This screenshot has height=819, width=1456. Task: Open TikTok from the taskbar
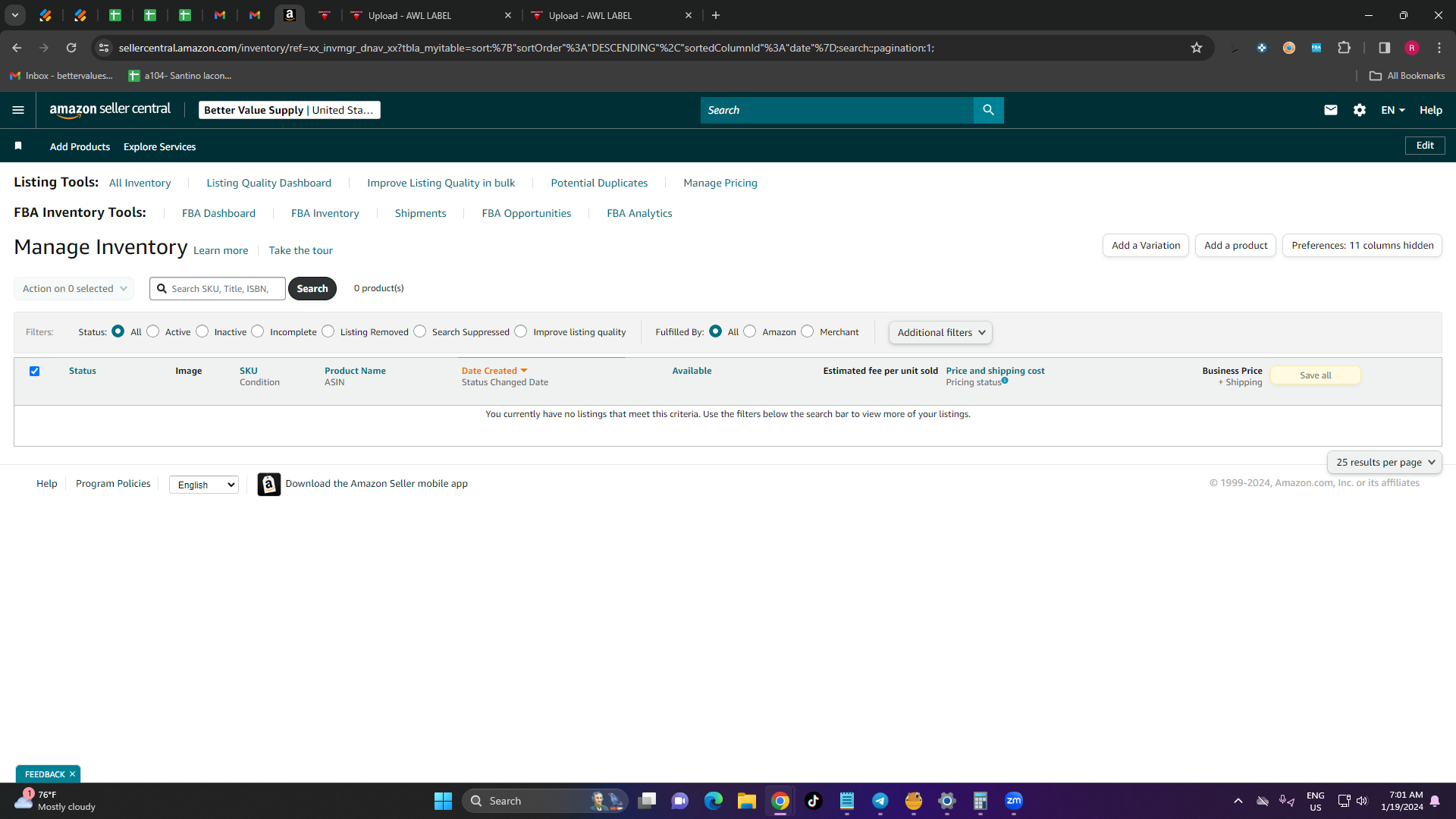(813, 801)
